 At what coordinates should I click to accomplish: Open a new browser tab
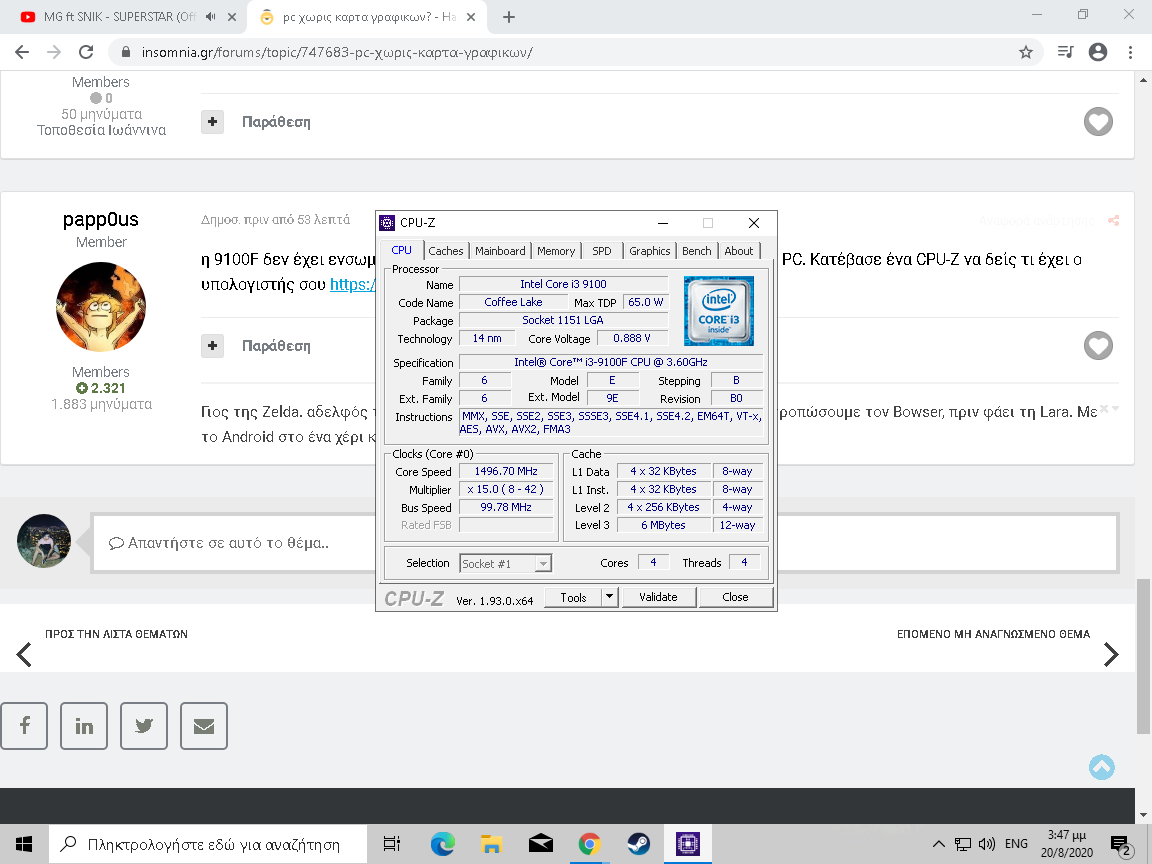(508, 17)
